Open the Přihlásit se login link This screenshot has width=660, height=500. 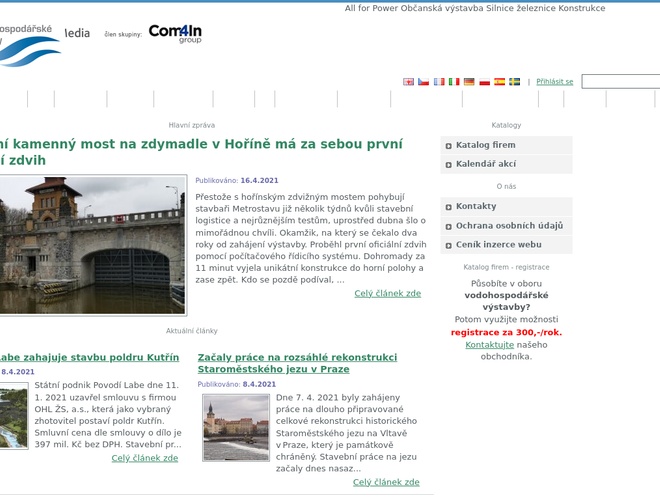click(x=554, y=82)
